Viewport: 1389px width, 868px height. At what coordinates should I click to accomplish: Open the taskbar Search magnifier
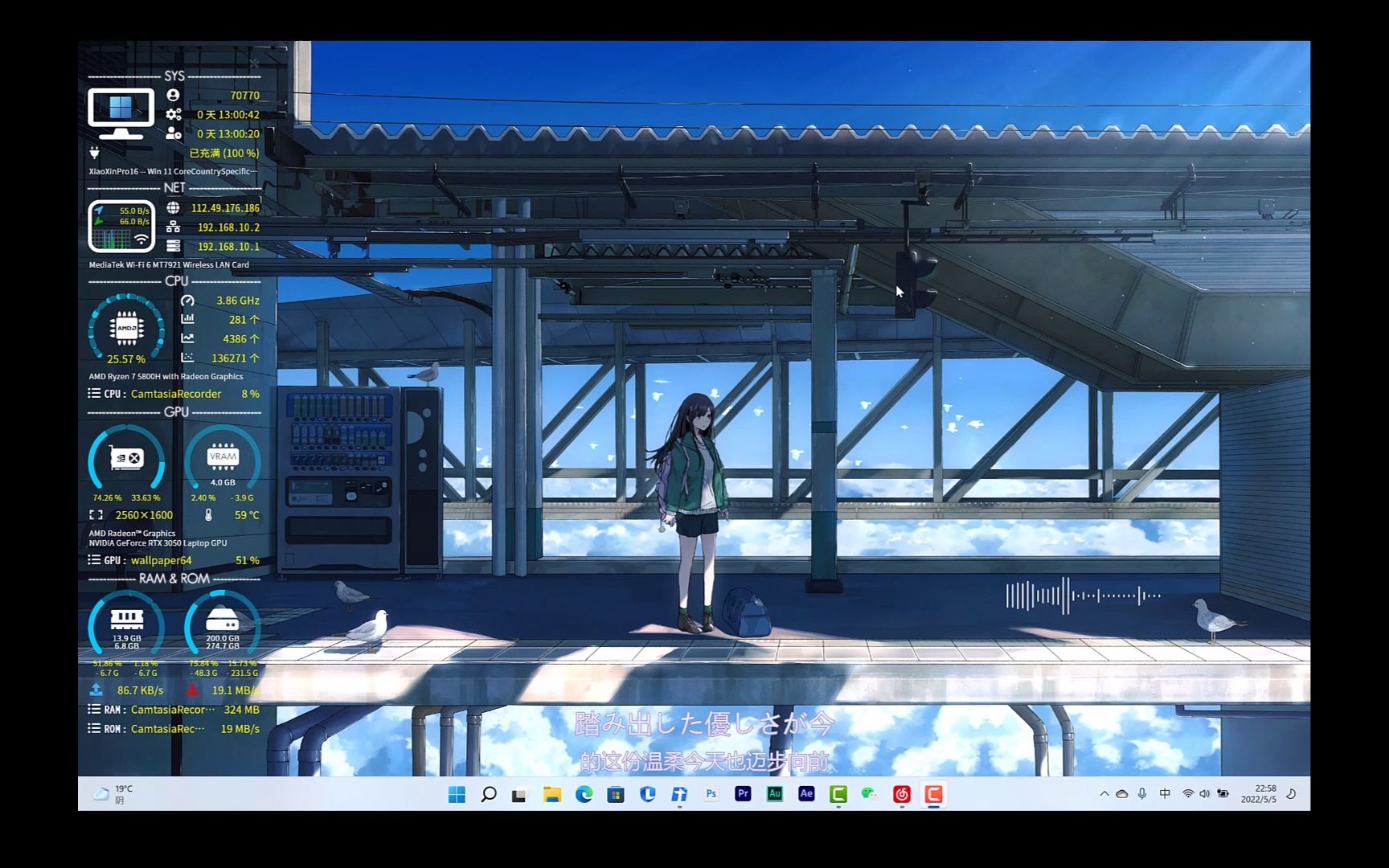[488, 795]
